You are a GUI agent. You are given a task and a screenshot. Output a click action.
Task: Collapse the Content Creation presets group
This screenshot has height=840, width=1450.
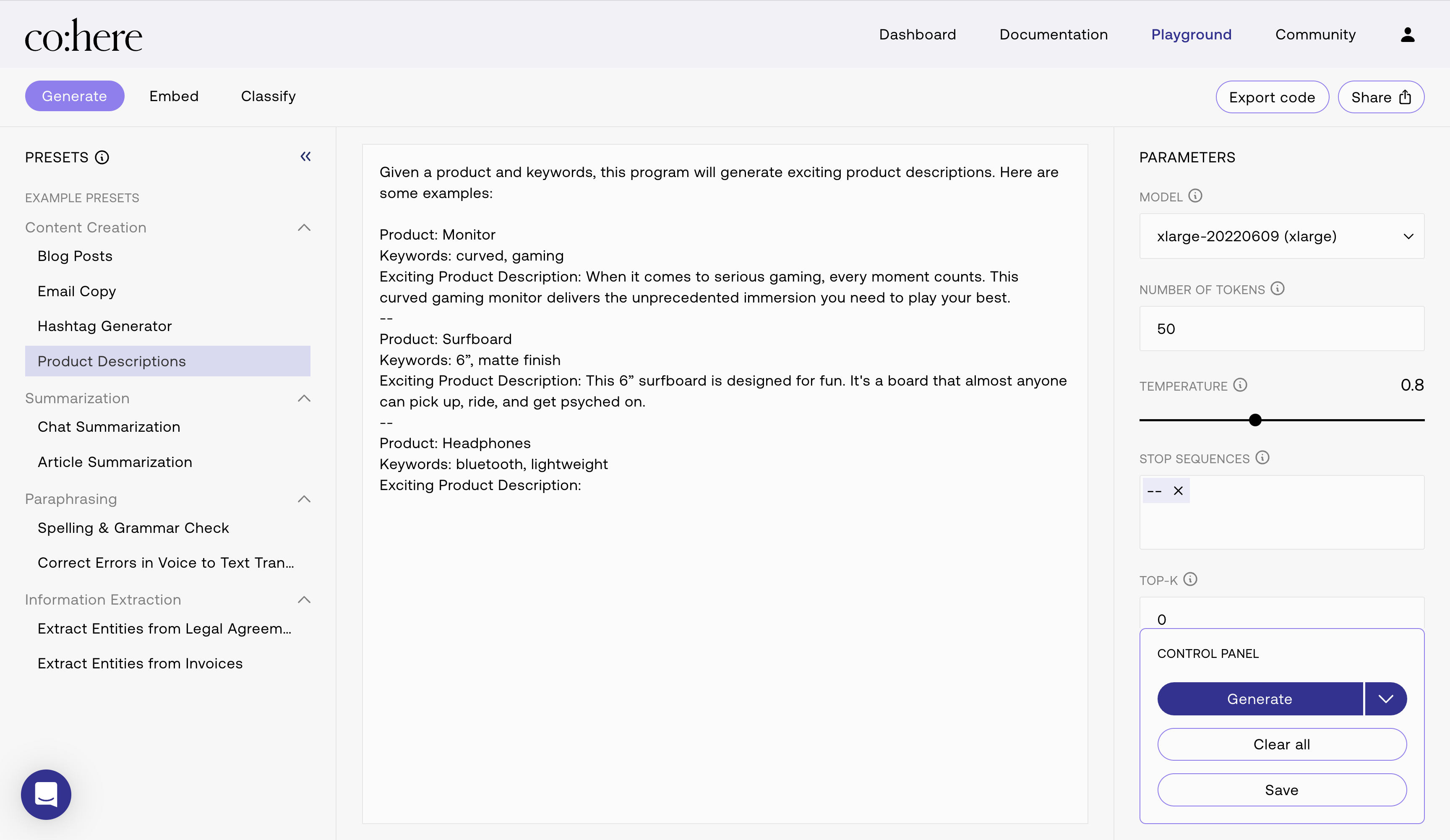tap(304, 228)
